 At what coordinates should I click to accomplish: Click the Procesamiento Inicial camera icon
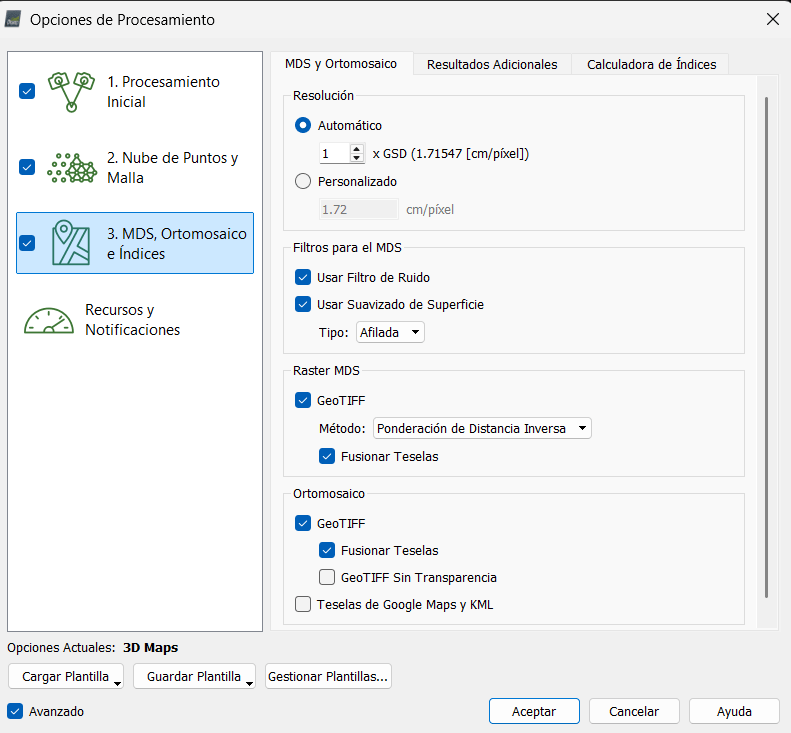71,91
